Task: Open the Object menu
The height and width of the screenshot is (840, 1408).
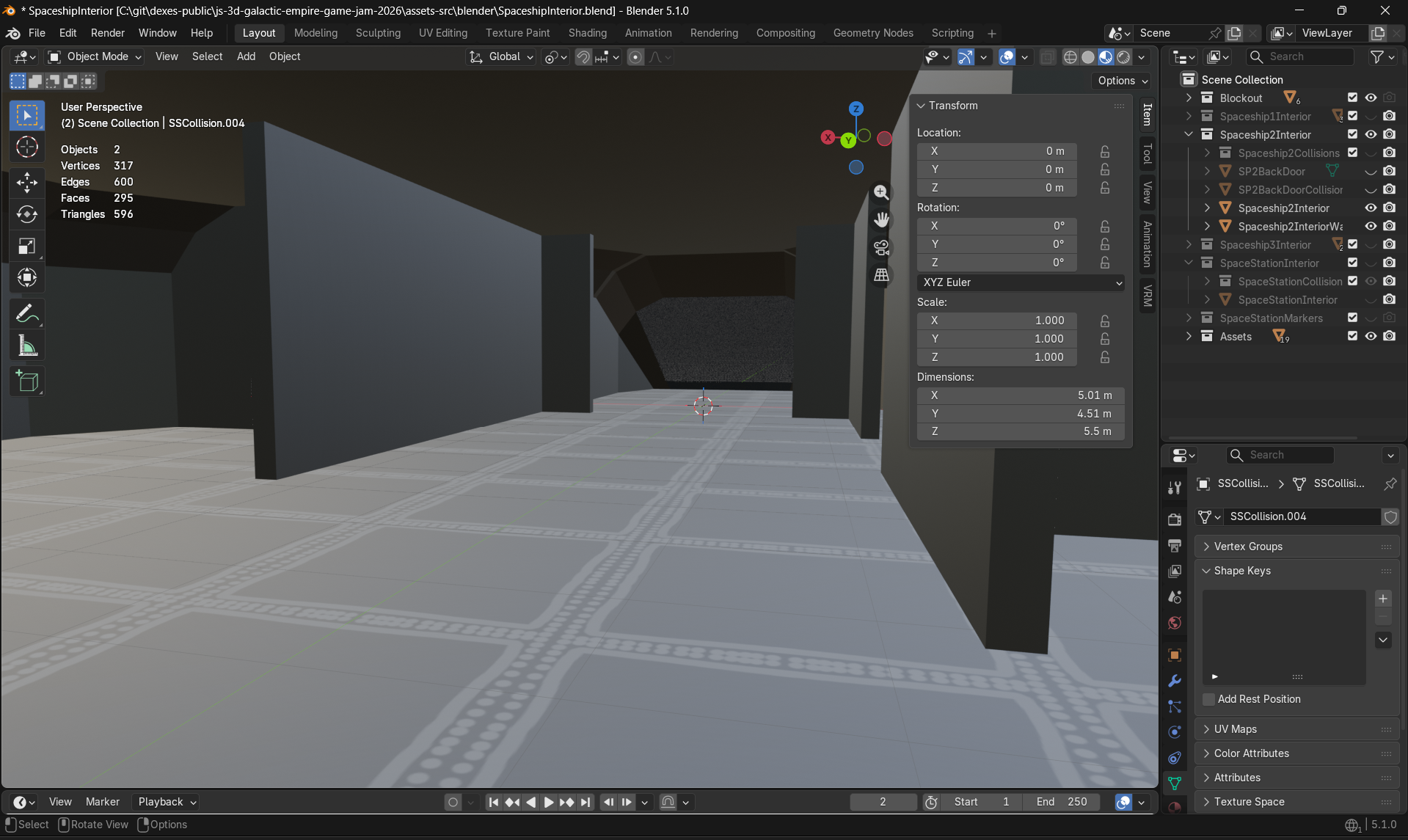Action: (285, 56)
